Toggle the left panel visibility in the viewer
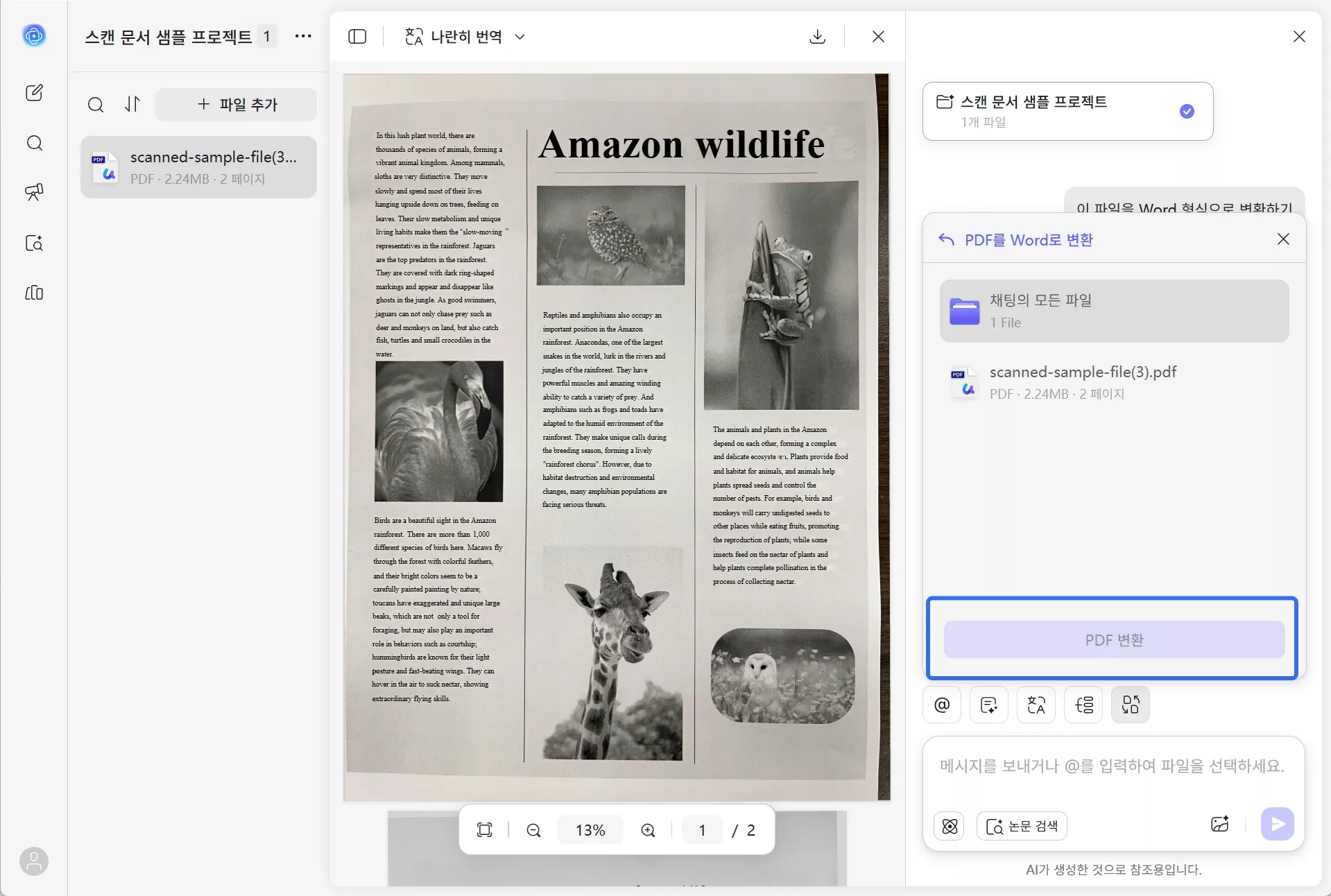This screenshot has height=896, width=1331. [x=357, y=36]
